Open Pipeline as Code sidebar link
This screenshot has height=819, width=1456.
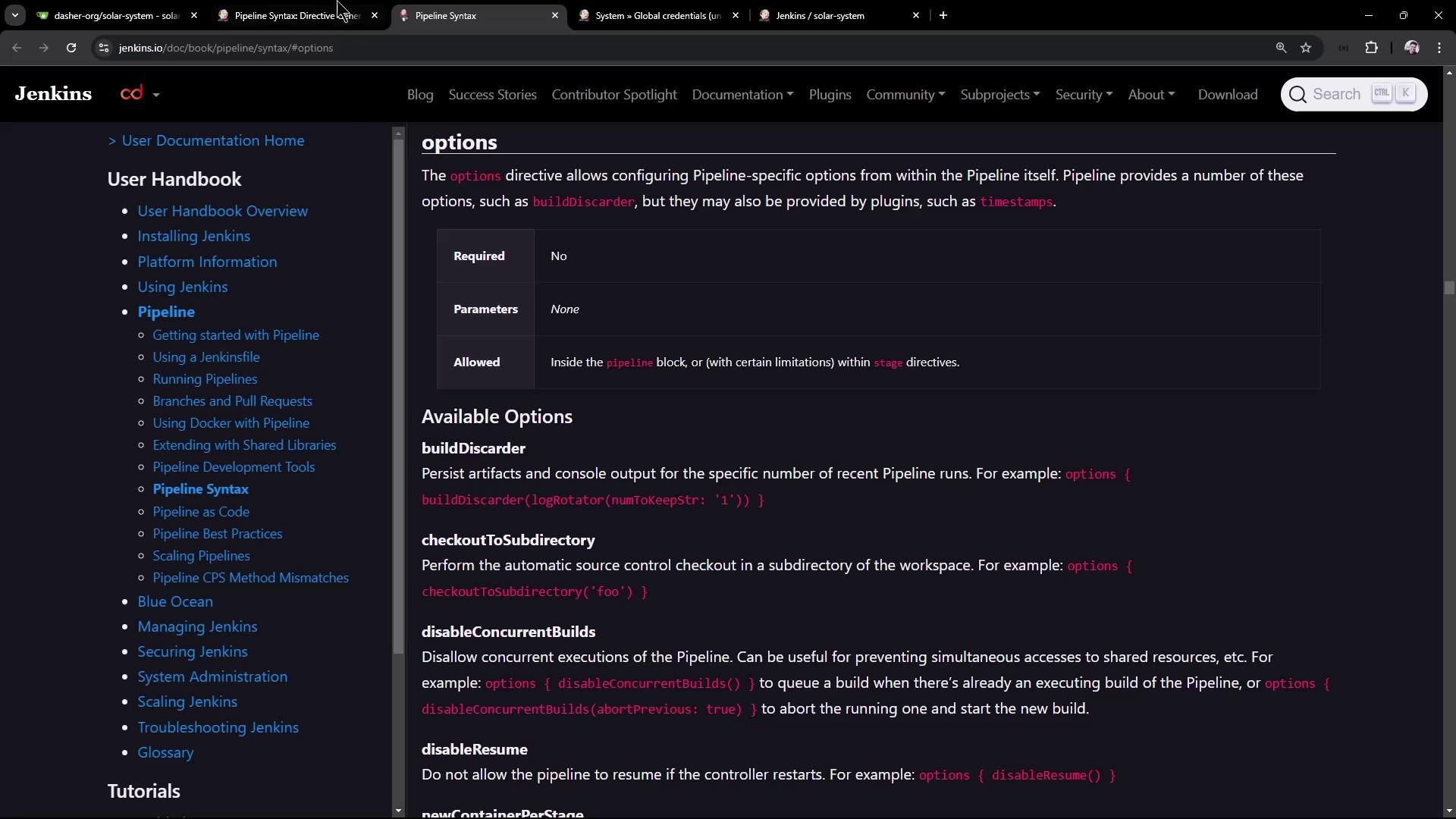pyautogui.click(x=201, y=512)
